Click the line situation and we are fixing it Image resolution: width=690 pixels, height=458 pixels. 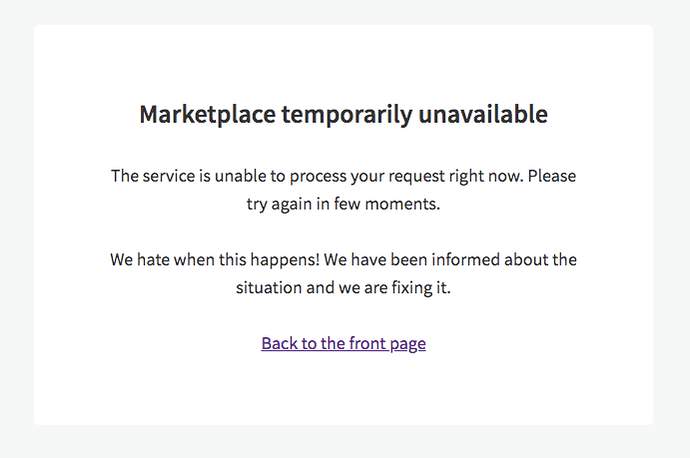(x=343, y=288)
